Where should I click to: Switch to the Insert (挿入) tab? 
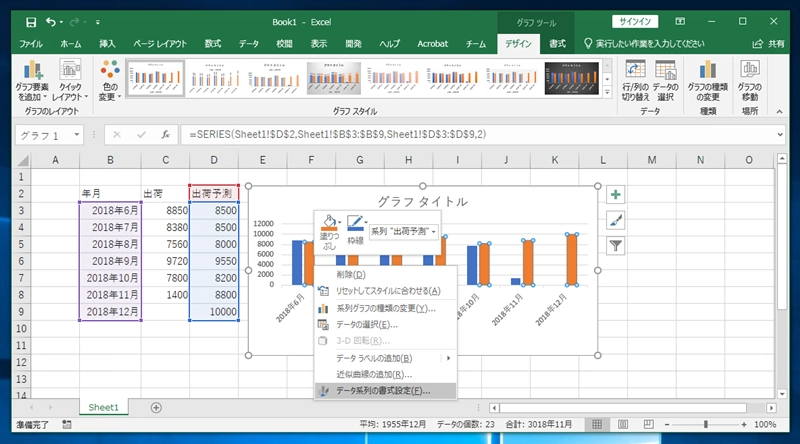107,44
